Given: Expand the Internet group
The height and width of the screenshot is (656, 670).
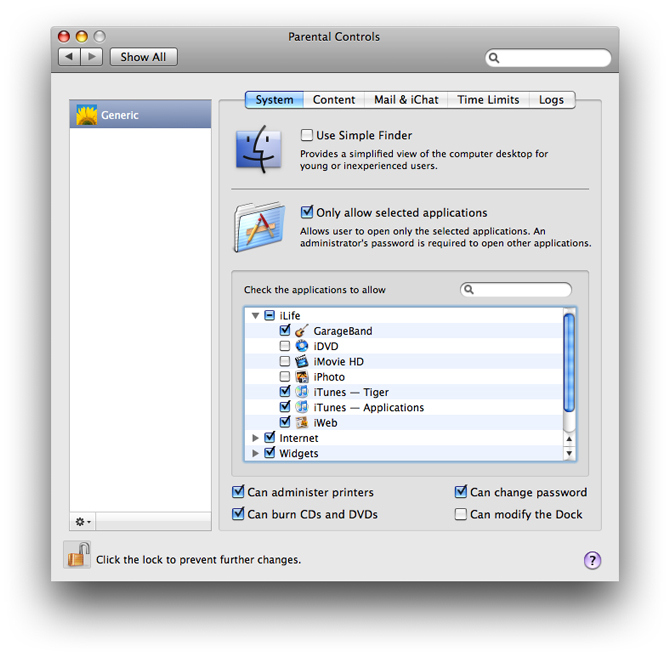Looking at the screenshot, I should click(x=256, y=438).
